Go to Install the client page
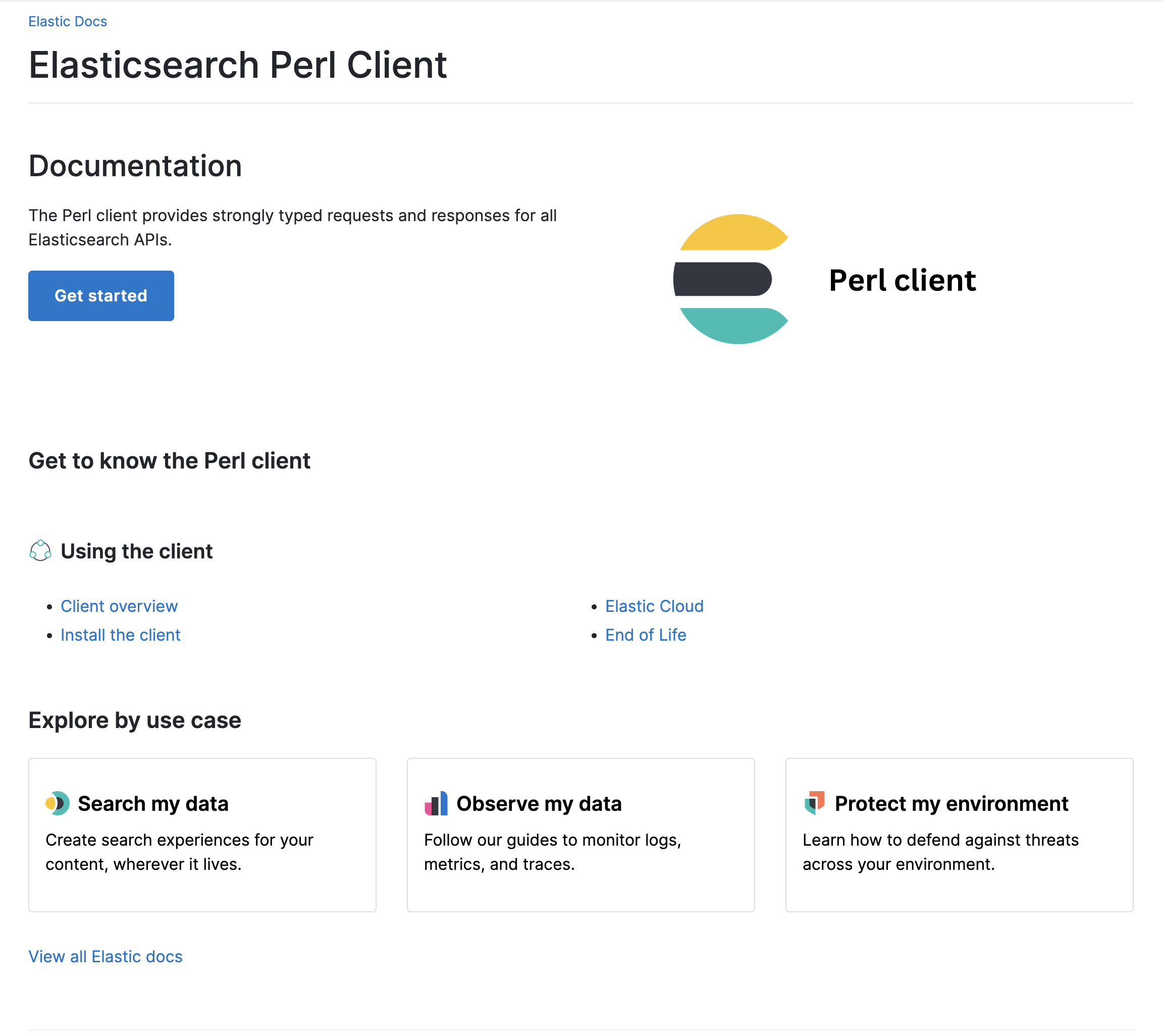The image size is (1163, 1036). coord(121,635)
